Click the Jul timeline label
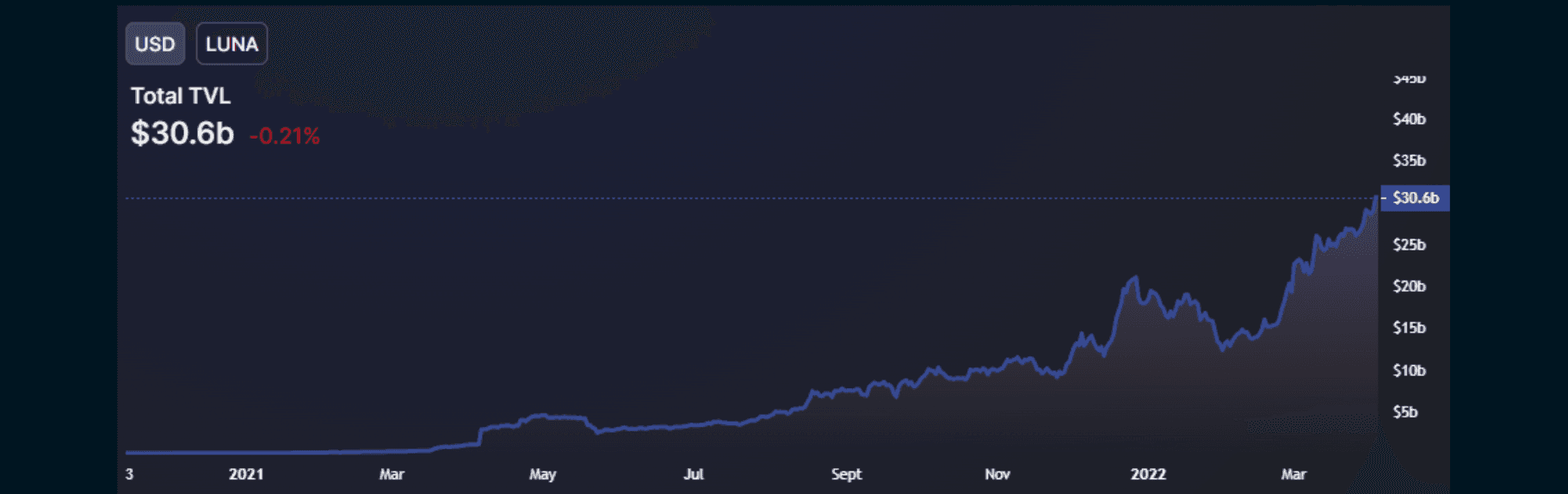This screenshot has height=494, width=1568. 693,474
